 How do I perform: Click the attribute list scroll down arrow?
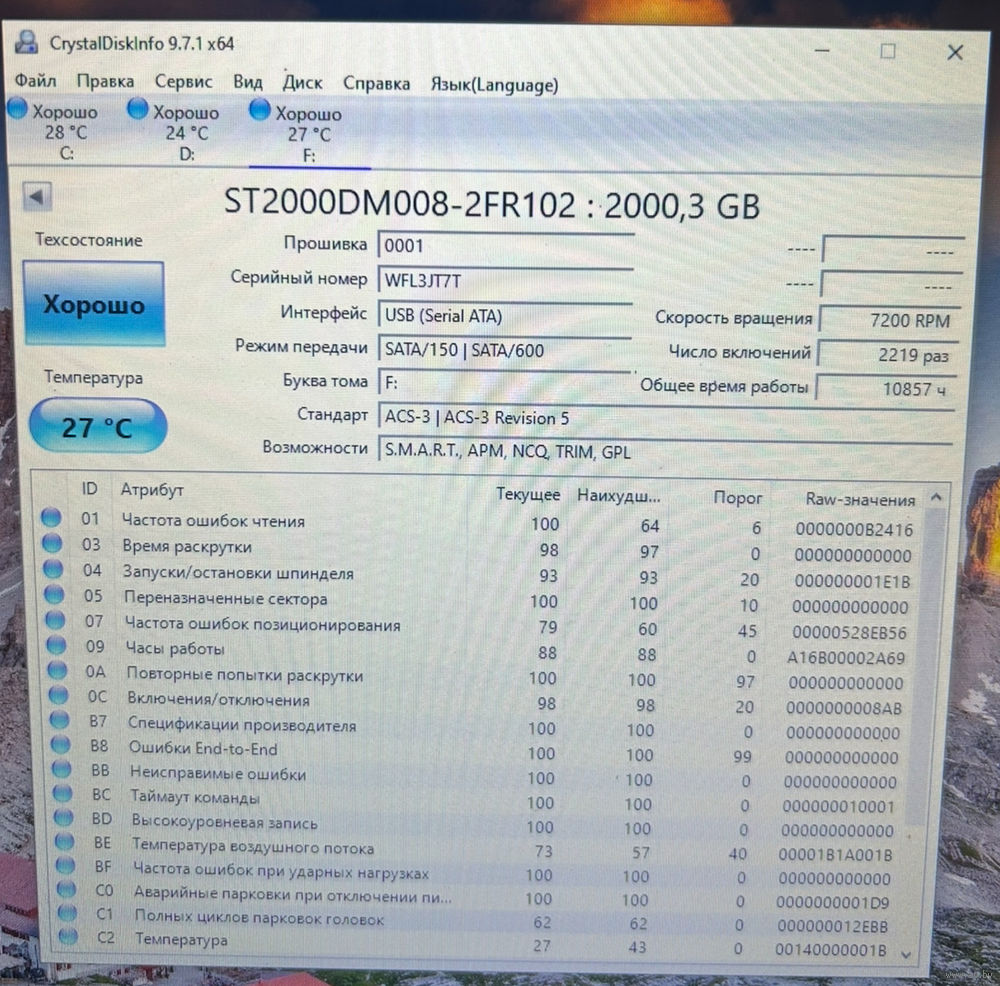906,955
